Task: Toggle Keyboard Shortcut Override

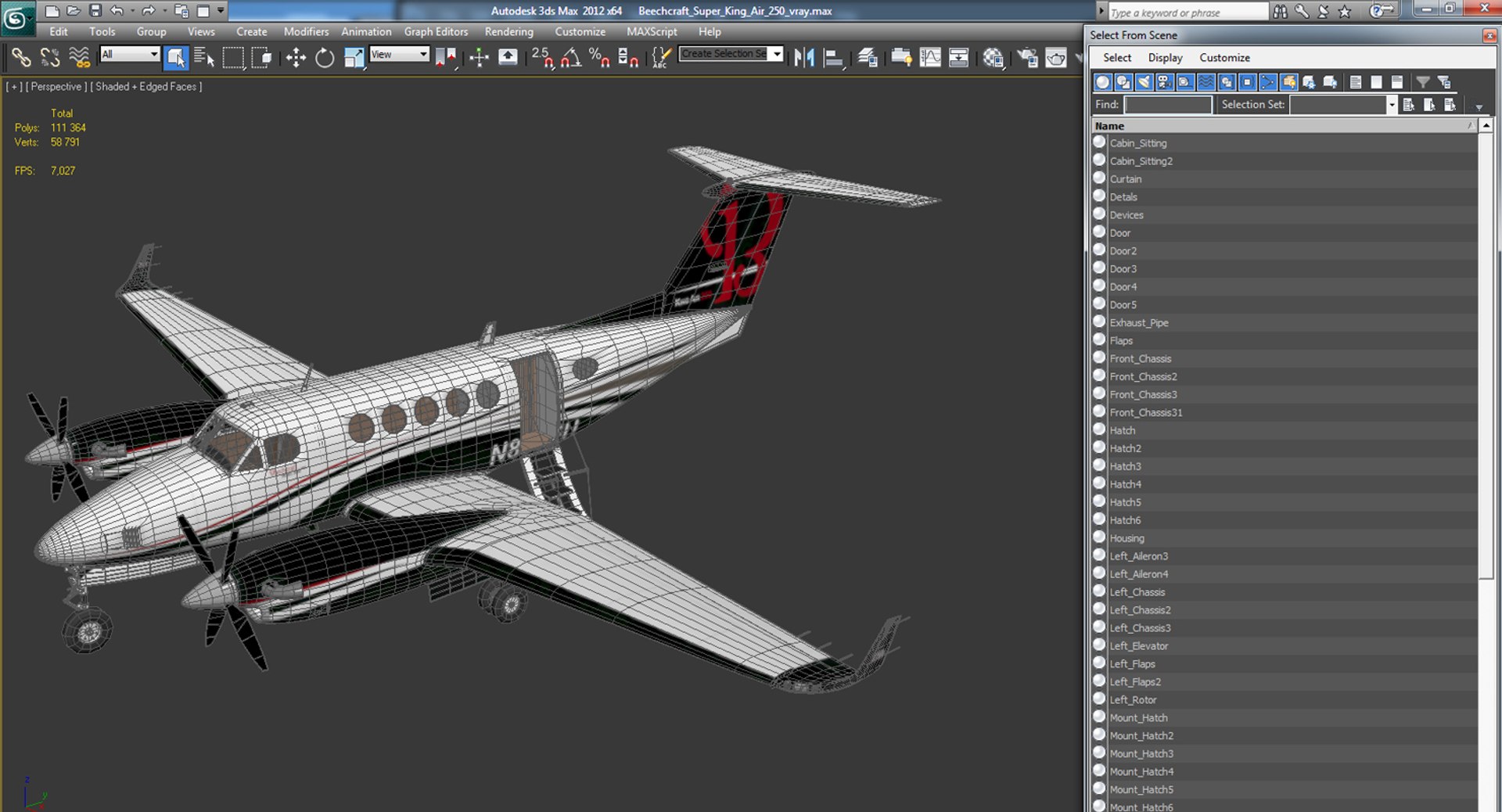Action: [508, 57]
